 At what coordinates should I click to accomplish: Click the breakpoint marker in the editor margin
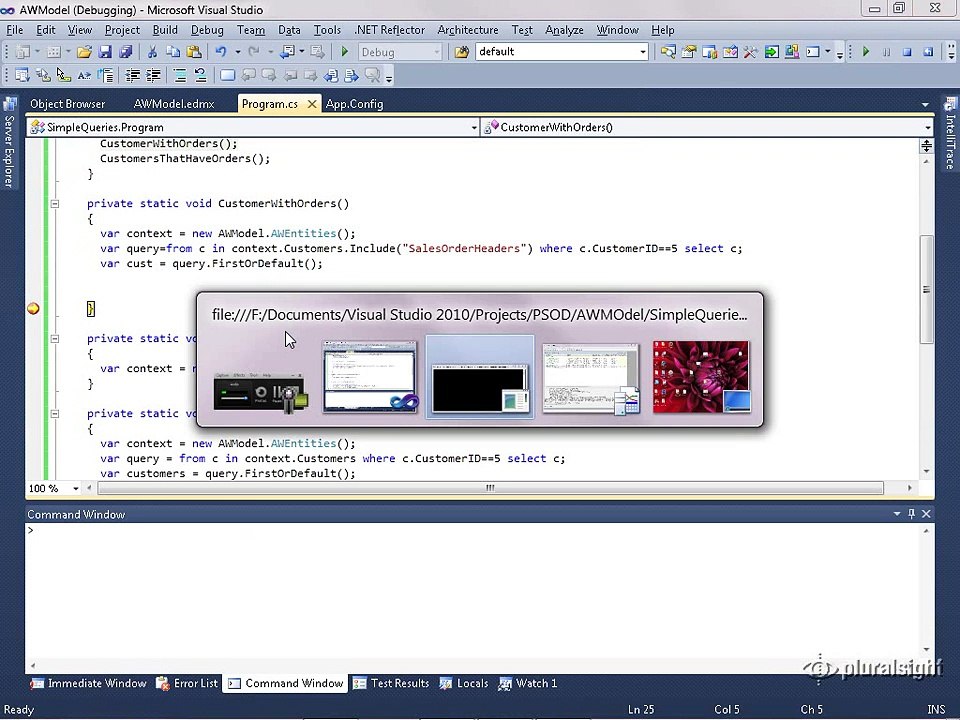33,309
